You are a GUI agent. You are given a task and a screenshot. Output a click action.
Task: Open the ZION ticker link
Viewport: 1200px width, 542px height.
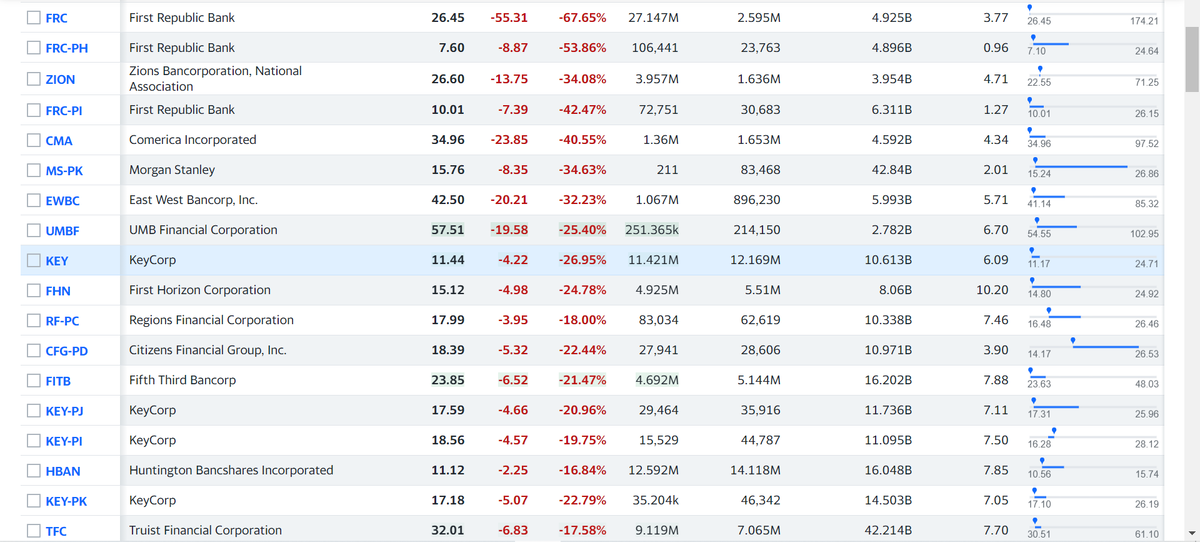(60, 80)
